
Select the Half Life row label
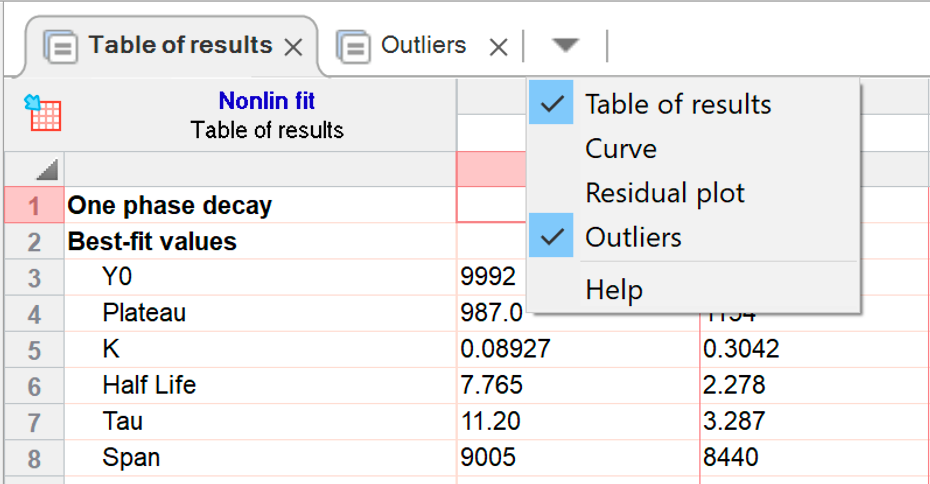pyautogui.click(x=149, y=385)
